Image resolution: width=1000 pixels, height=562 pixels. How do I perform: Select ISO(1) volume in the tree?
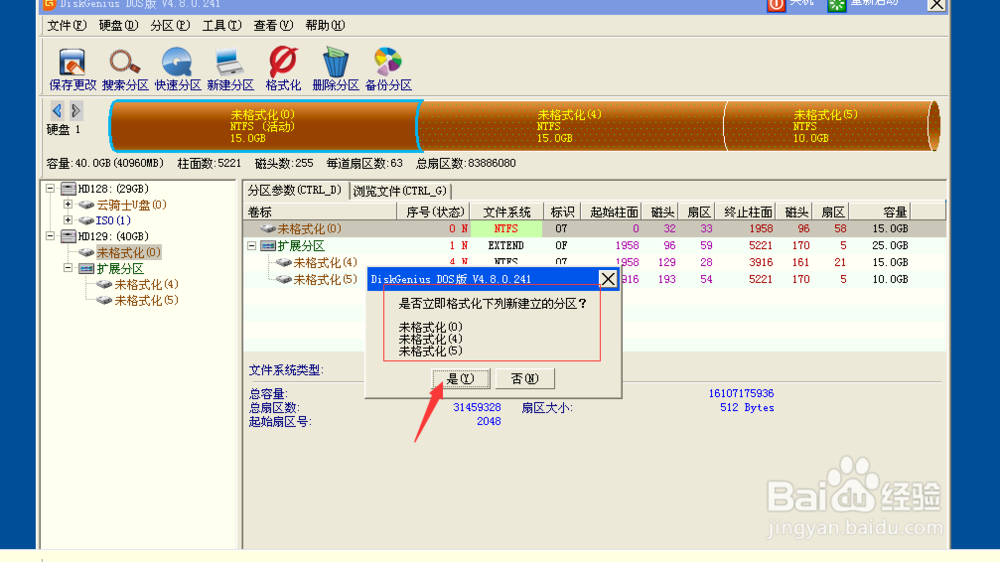tap(113, 221)
